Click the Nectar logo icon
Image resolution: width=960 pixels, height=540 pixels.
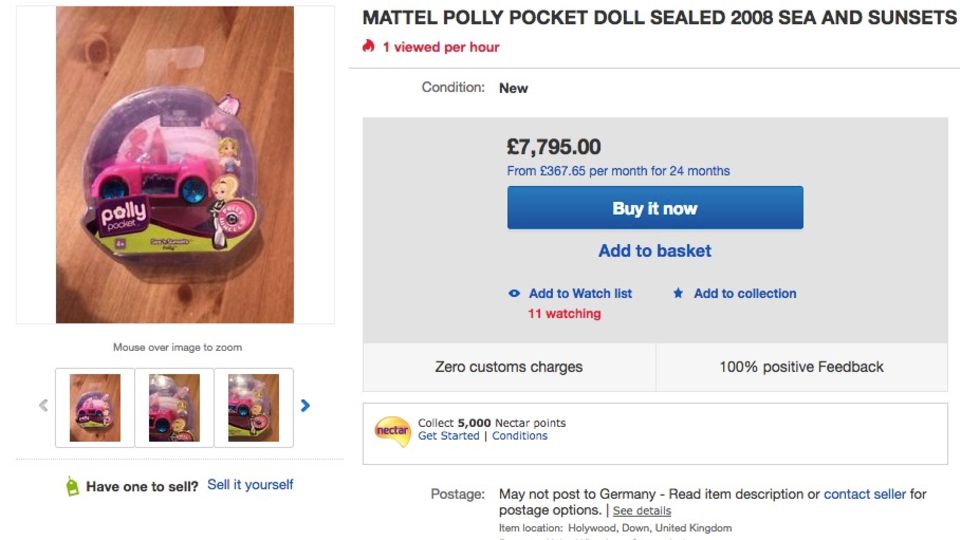(392, 430)
